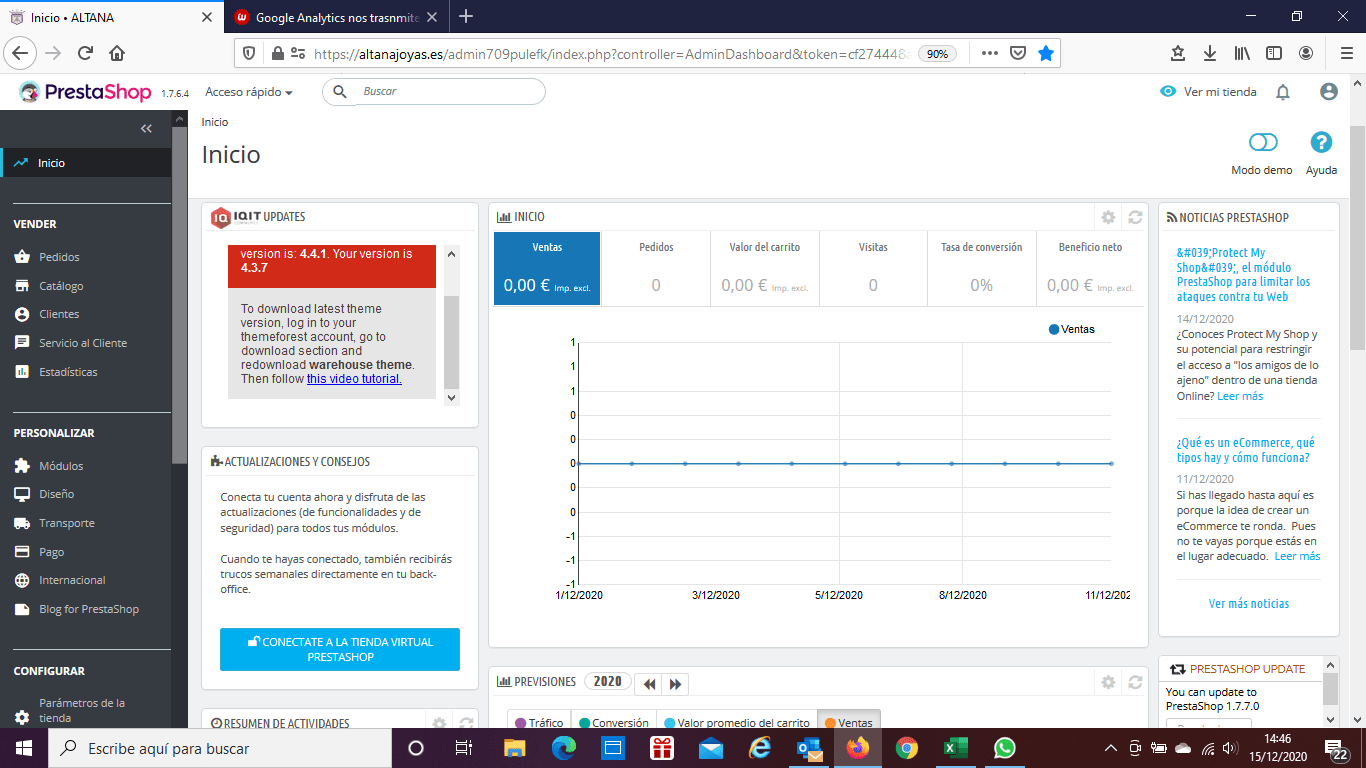
Task: Click Ver más noticias link
Action: click(x=1249, y=604)
